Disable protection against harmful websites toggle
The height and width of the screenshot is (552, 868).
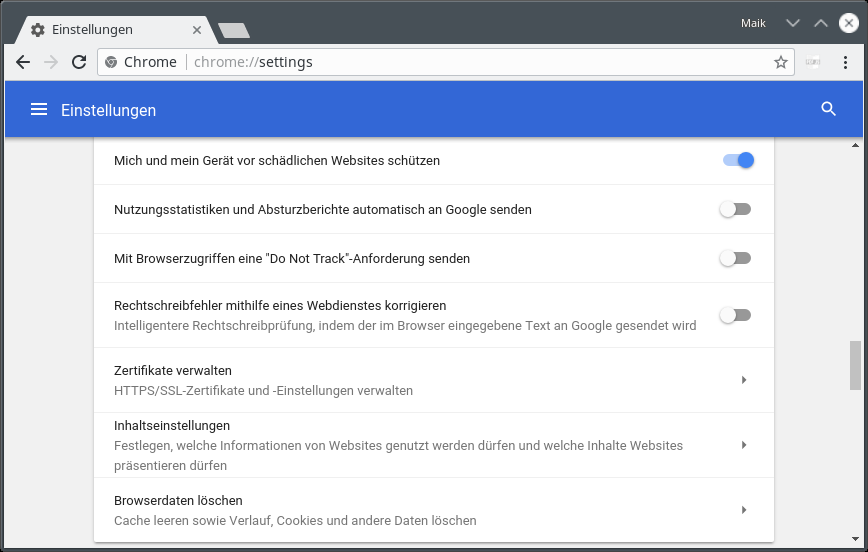point(737,160)
